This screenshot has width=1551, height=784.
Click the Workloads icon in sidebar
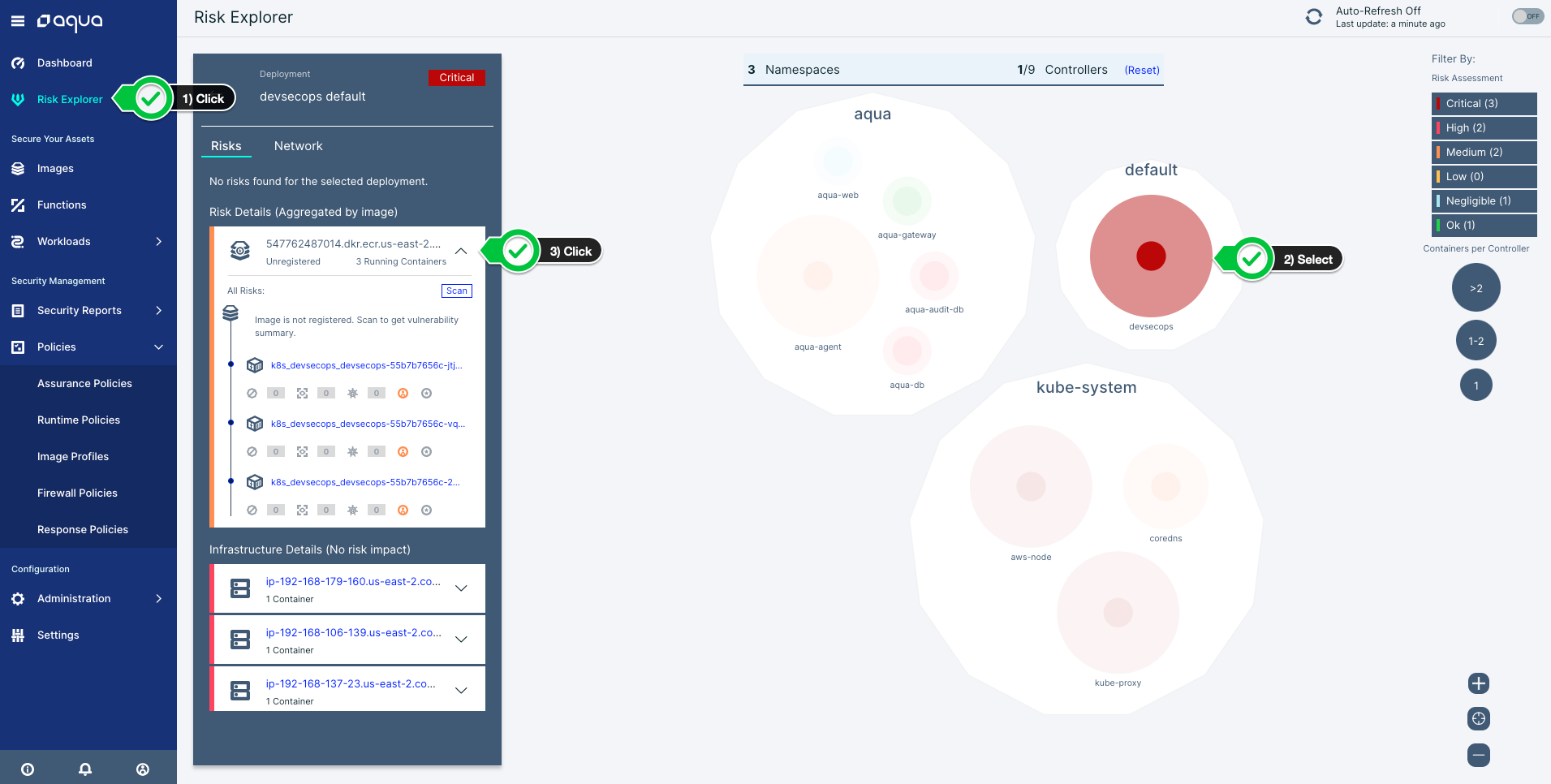click(x=18, y=241)
